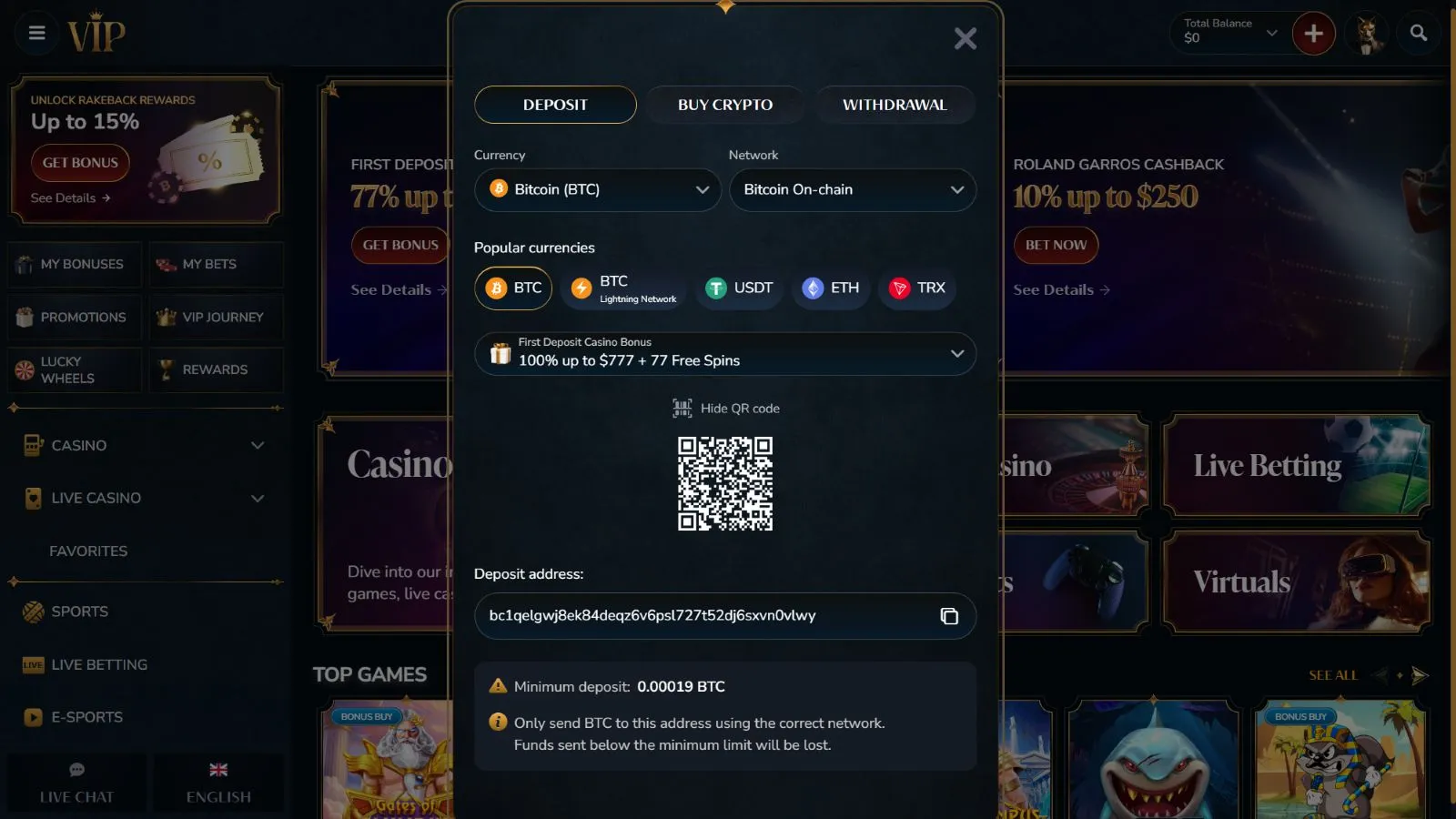Select the TRX currency chip
Viewport: 1456px width, 819px height.
tap(917, 288)
